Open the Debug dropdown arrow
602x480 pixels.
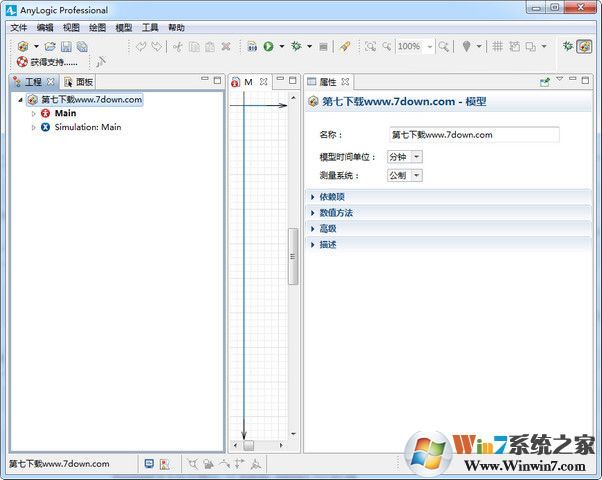coord(309,46)
